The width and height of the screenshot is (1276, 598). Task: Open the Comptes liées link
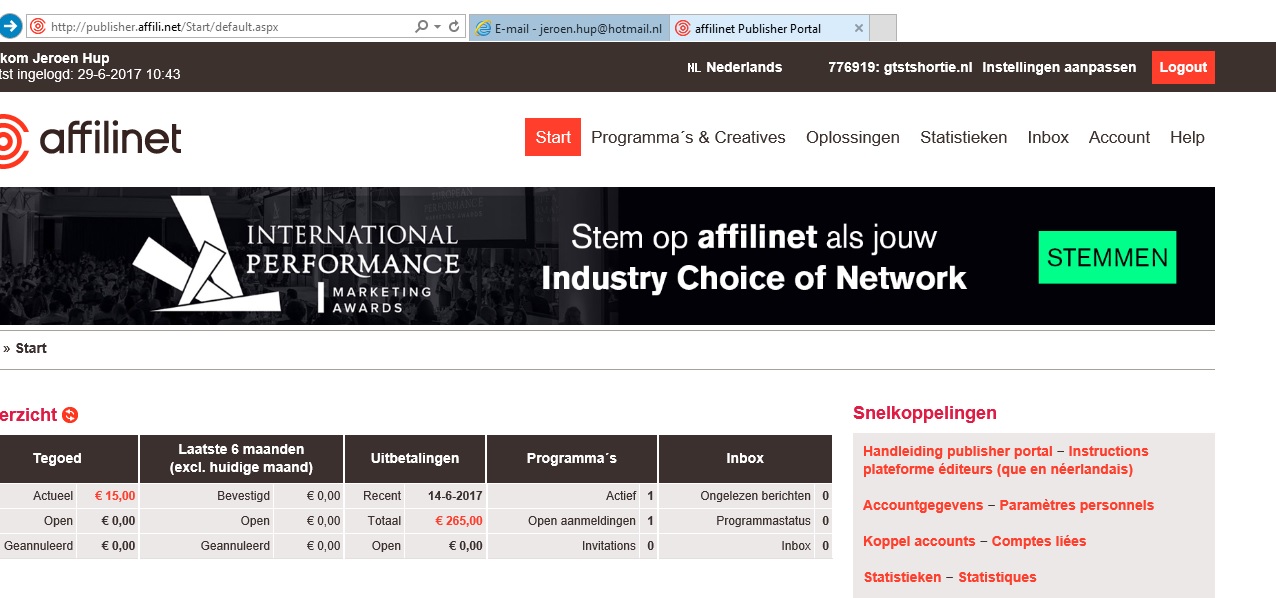[x=1039, y=541]
